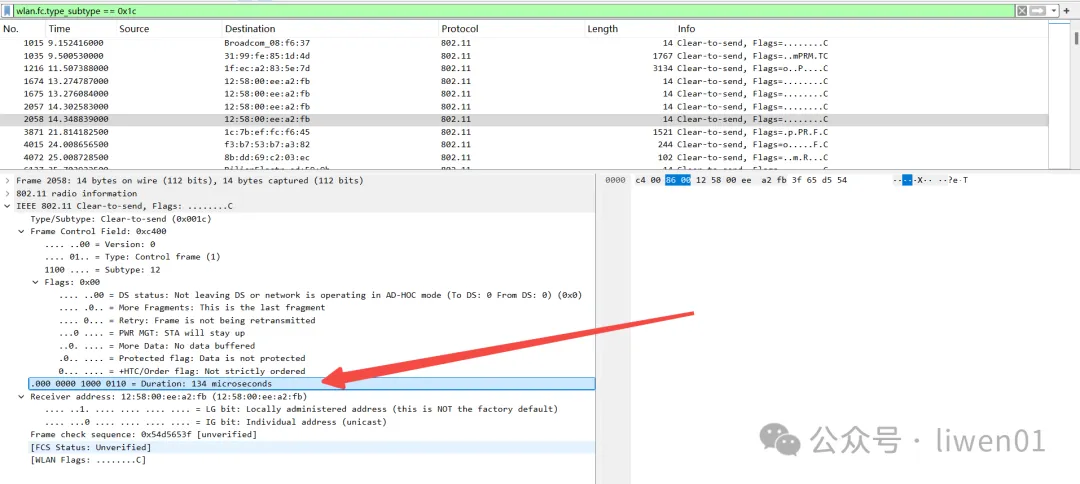Expand 802.11 radio information node
The height and width of the screenshot is (484, 1080).
[x=8, y=194]
